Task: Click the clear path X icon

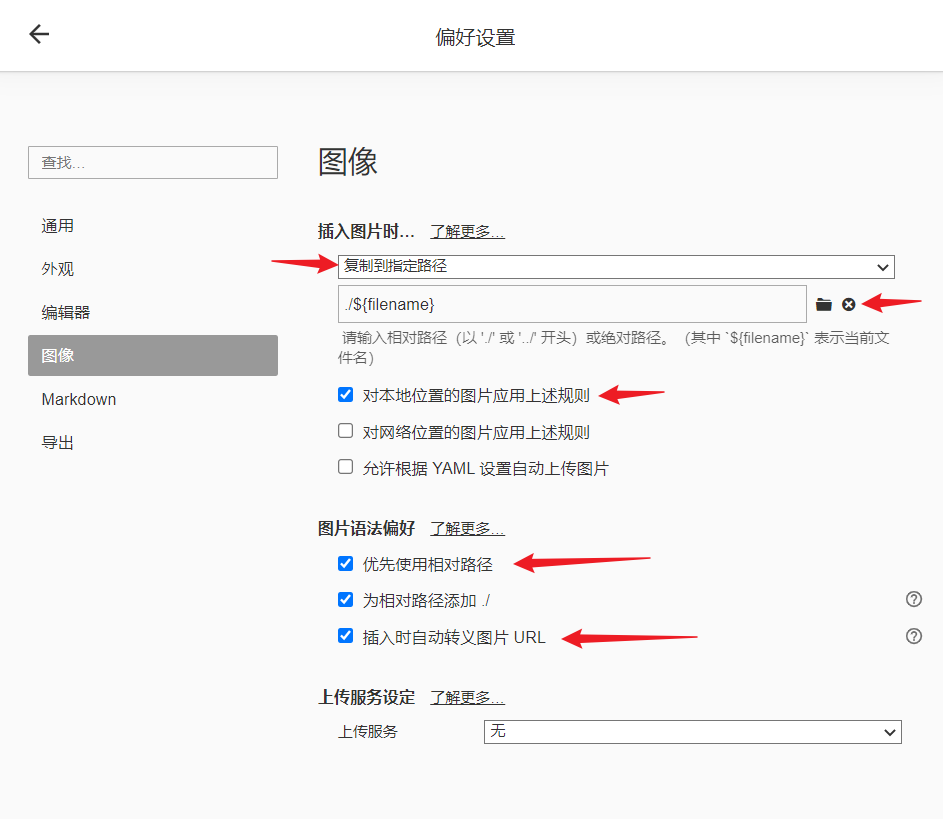Action: click(849, 304)
